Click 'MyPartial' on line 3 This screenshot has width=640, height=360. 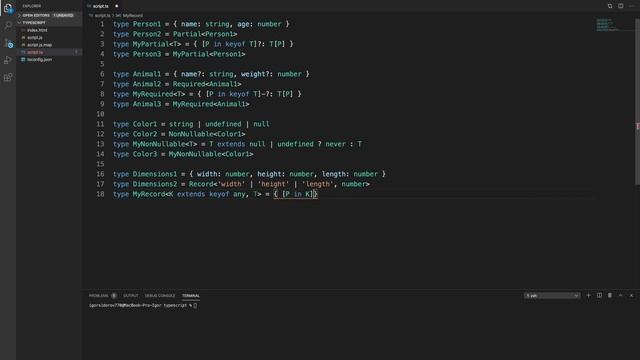click(151, 44)
